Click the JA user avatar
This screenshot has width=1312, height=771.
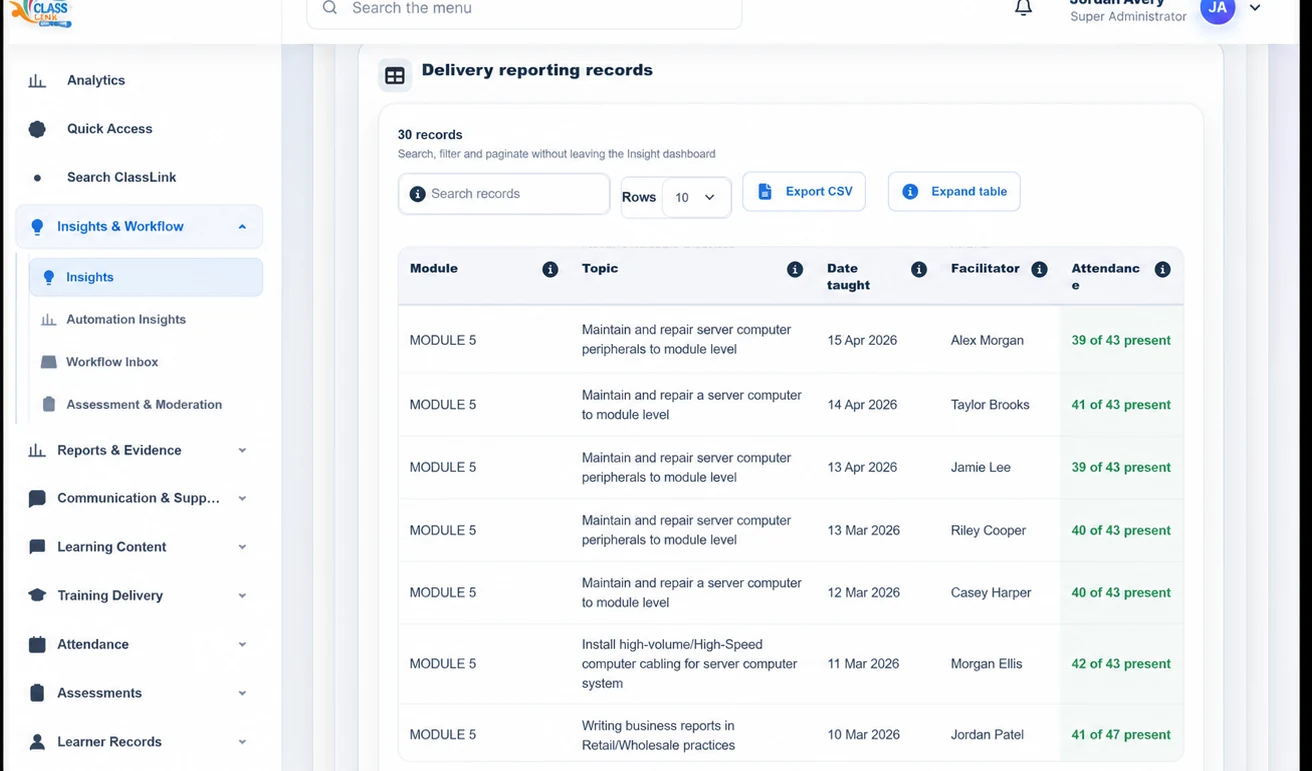click(1217, 8)
